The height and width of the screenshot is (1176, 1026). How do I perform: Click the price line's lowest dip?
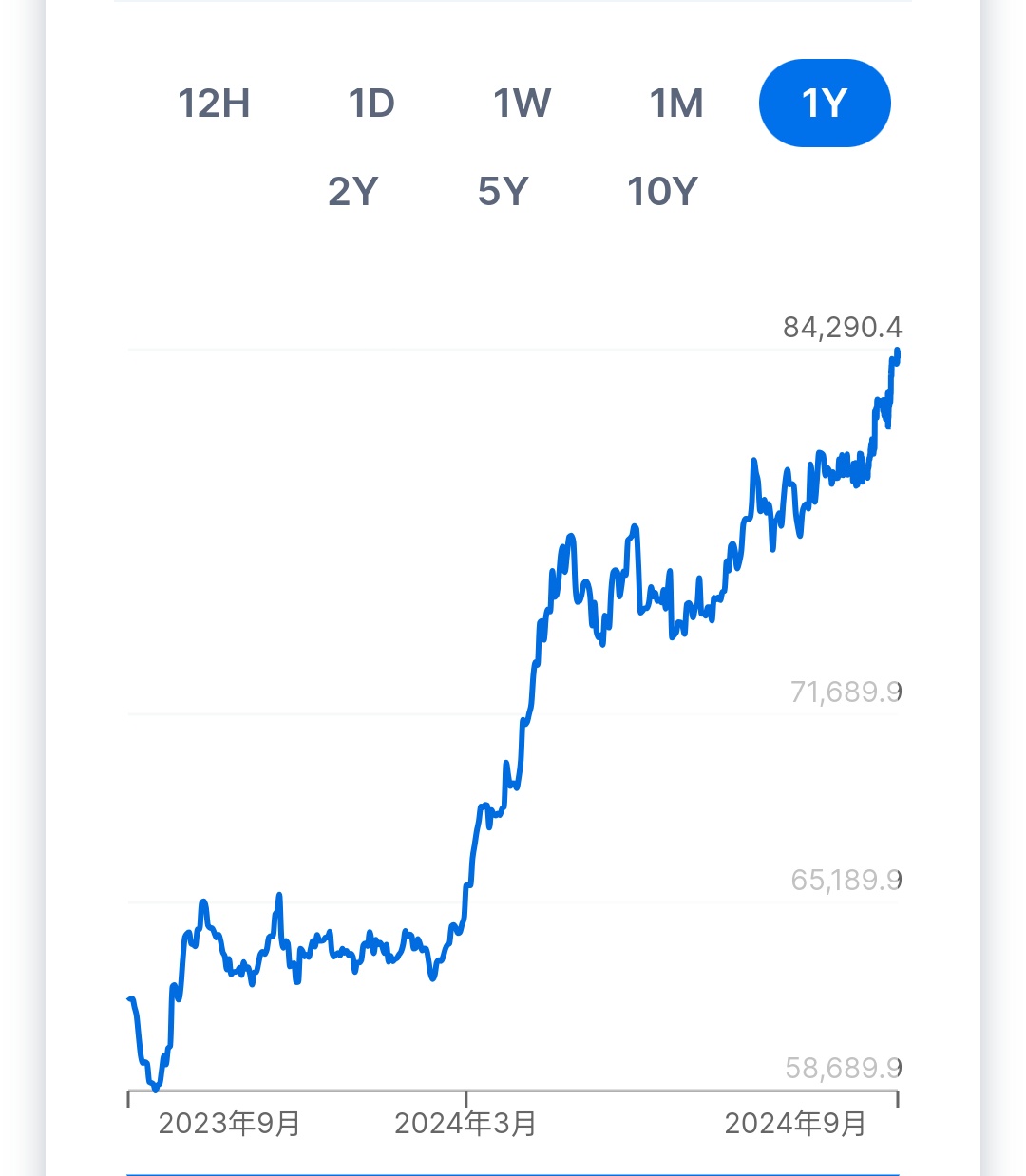[156, 1088]
